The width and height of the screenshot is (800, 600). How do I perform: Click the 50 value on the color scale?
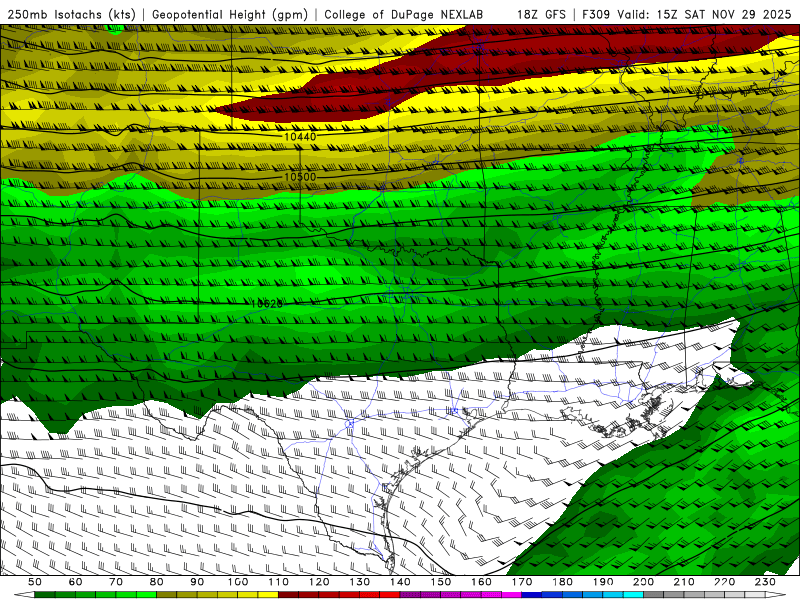35,582
